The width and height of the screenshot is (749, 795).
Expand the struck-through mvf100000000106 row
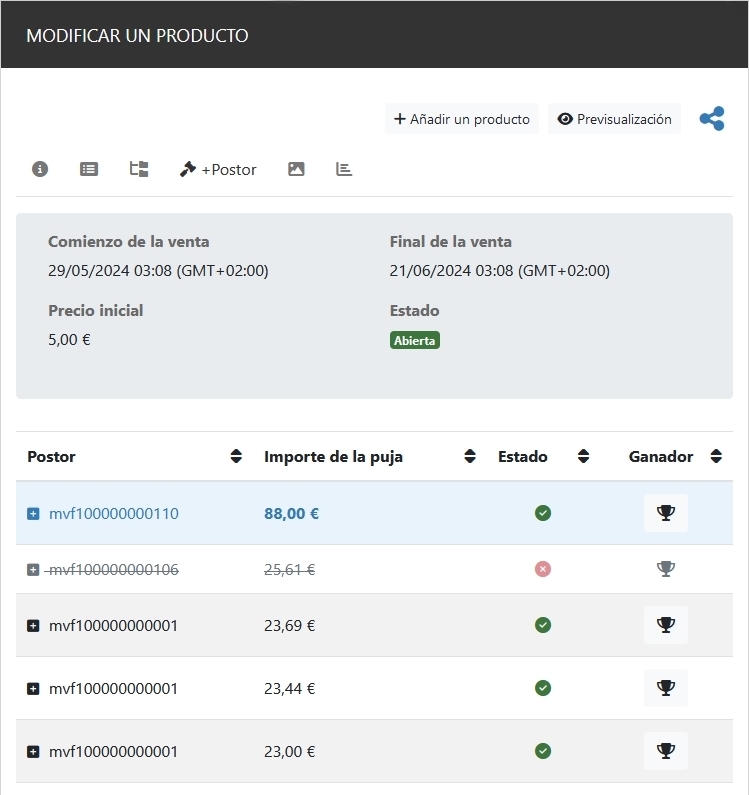pos(33,570)
